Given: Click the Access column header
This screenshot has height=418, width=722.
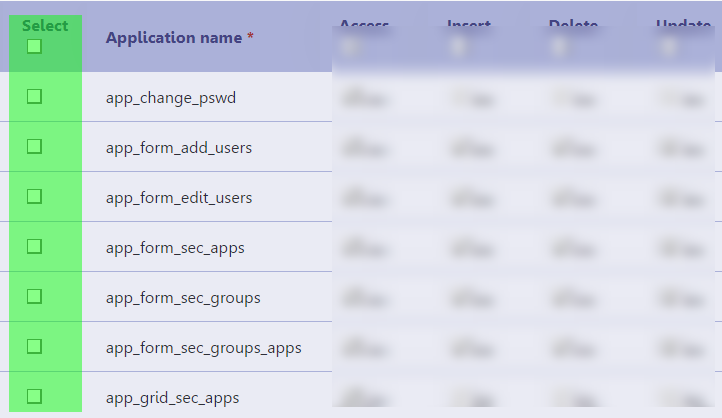Looking at the screenshot, I should coord(364,24).
